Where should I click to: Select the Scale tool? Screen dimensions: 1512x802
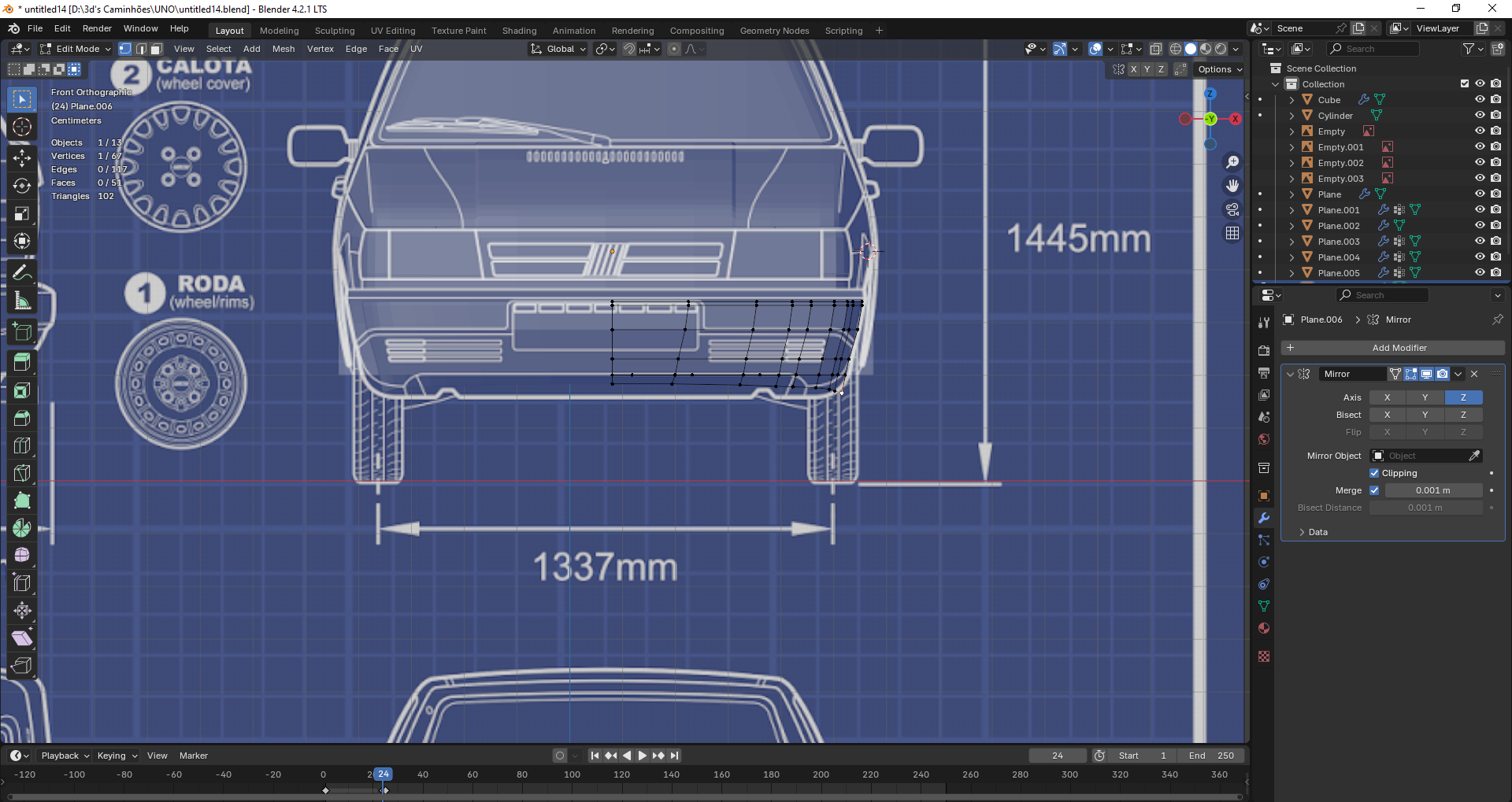(22, 214)
